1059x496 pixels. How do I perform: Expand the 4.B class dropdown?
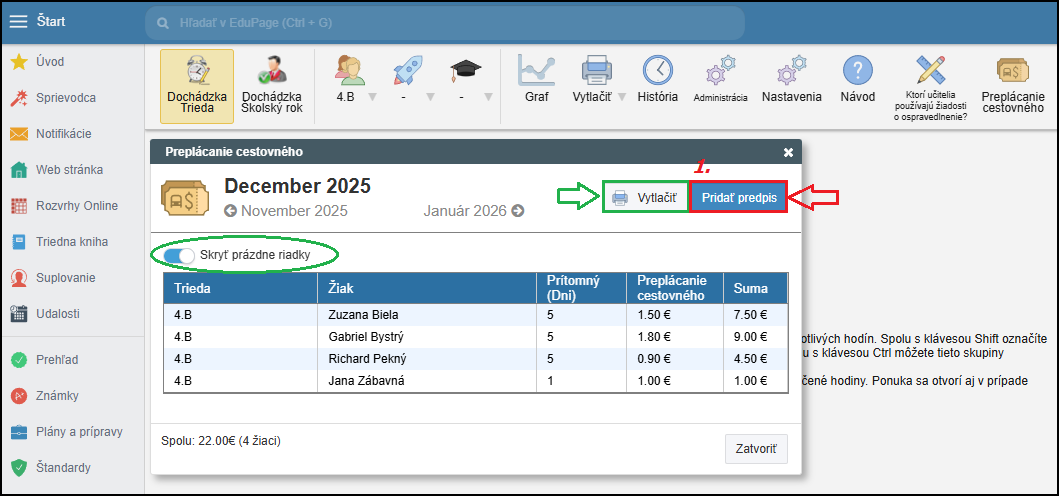[371, 97]
